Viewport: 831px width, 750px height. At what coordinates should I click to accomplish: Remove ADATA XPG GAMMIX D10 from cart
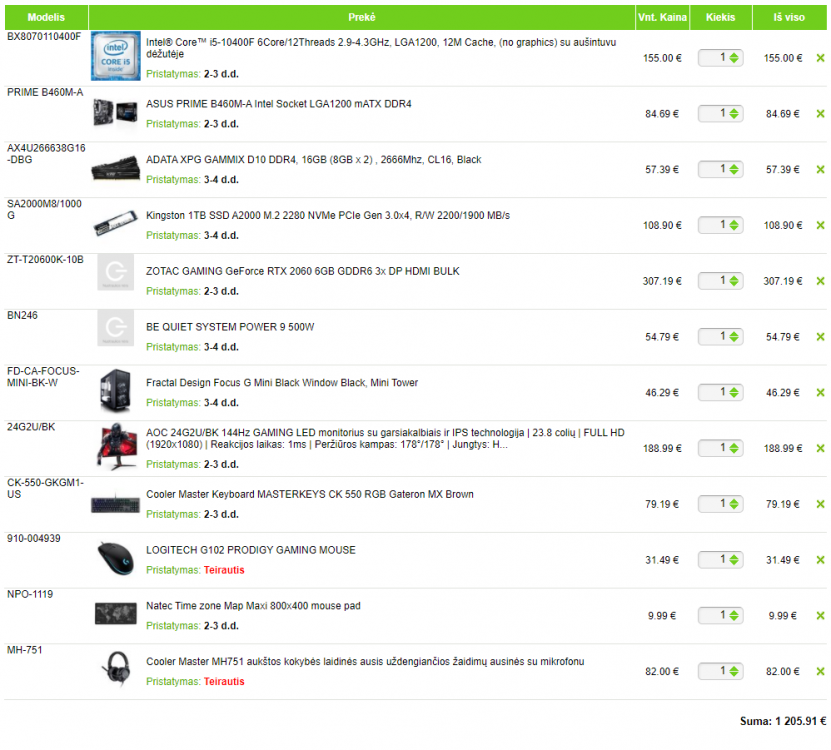point(820,170)
